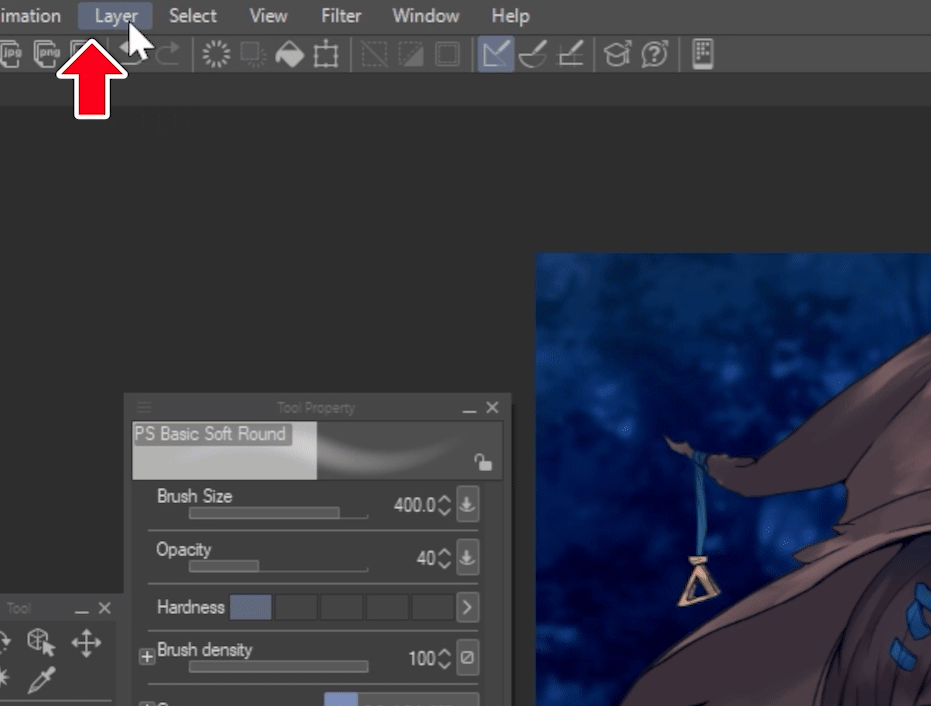Image resolution: width=931 pixels, height=706 pixels.
Task: Select the Object operation tool
Action: pos(40,642)
